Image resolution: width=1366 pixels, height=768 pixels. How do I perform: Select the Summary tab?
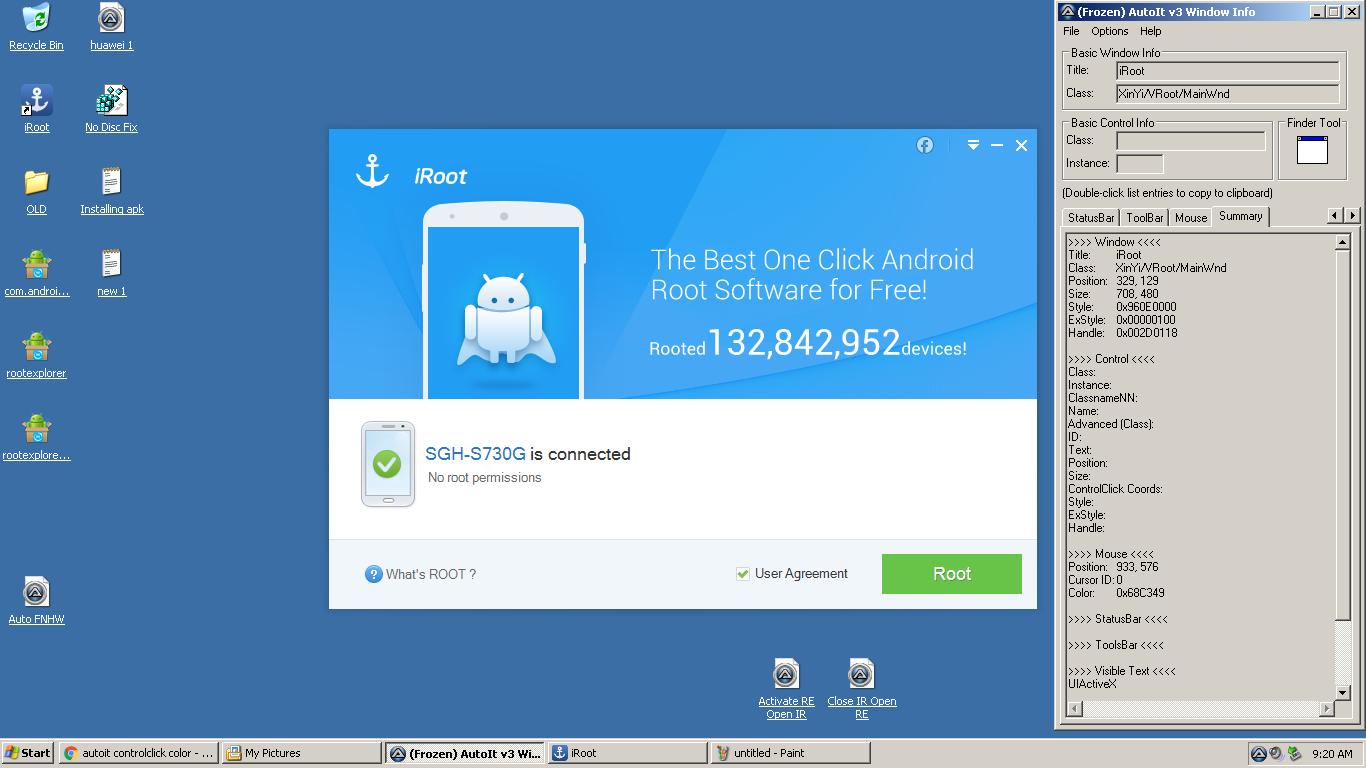tap(1241, 216)
